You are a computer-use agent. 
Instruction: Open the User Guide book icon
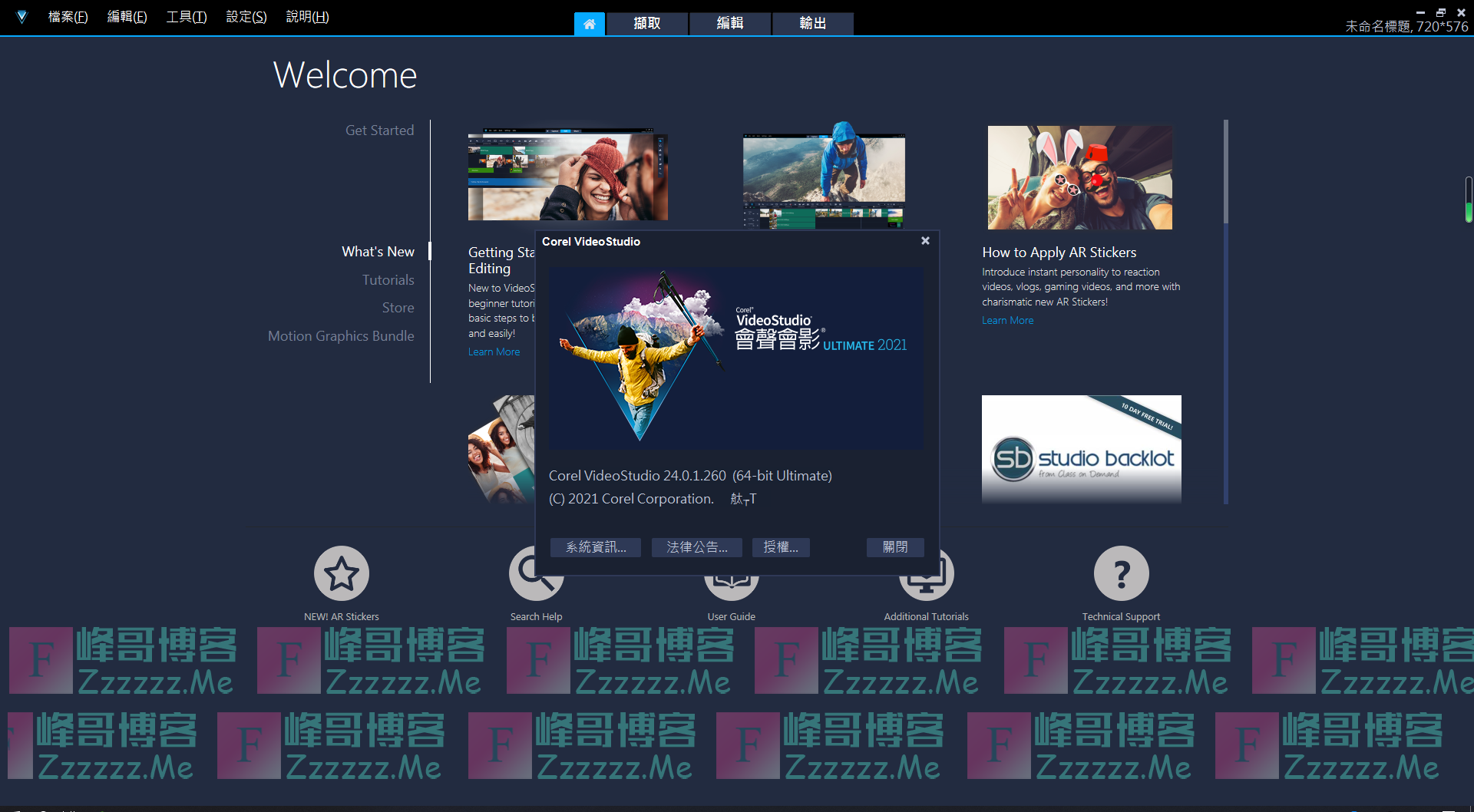pyautogui.click(x=731, y=588)
